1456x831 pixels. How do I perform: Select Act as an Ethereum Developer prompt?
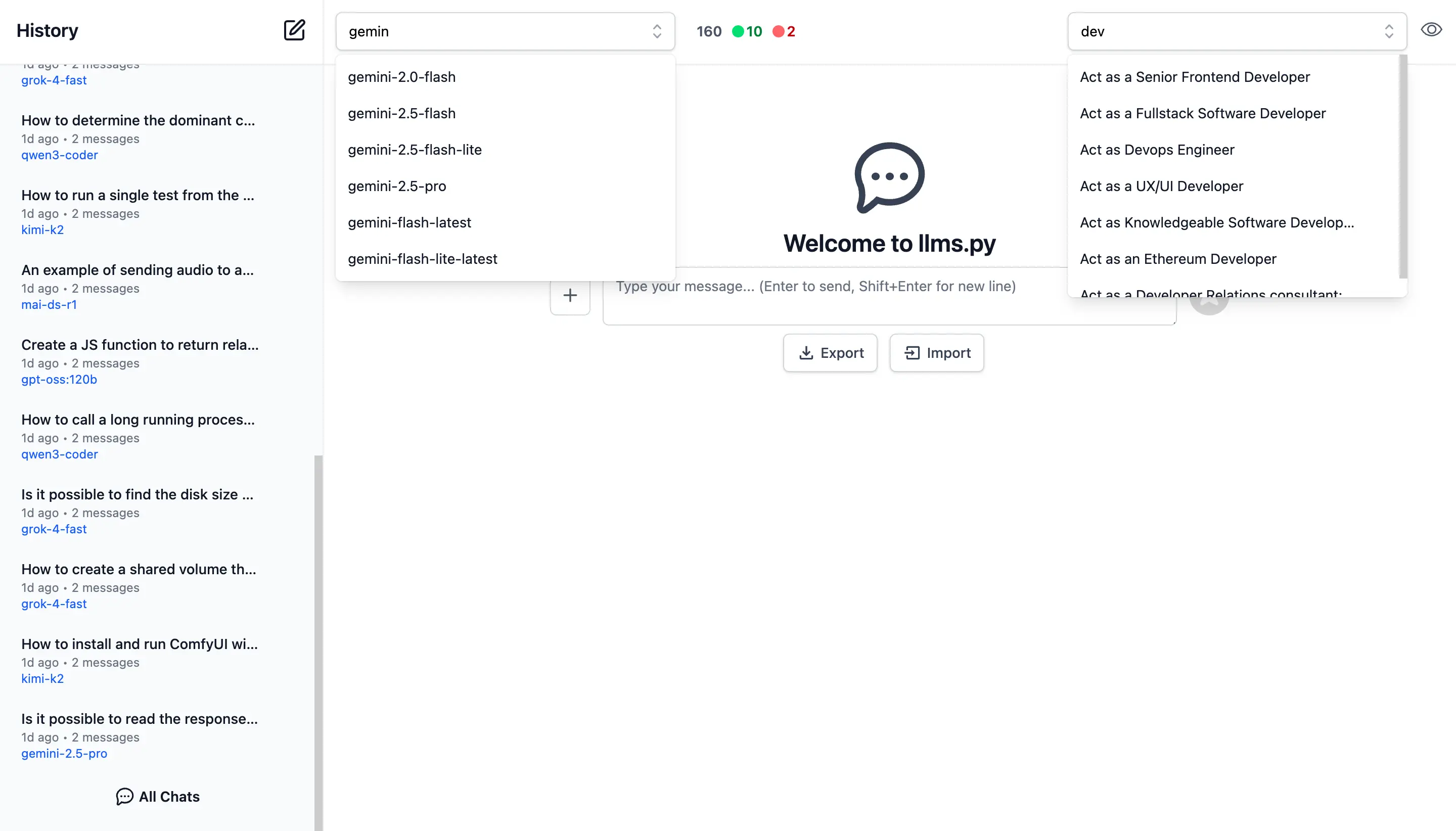[x=1233, y=259]
